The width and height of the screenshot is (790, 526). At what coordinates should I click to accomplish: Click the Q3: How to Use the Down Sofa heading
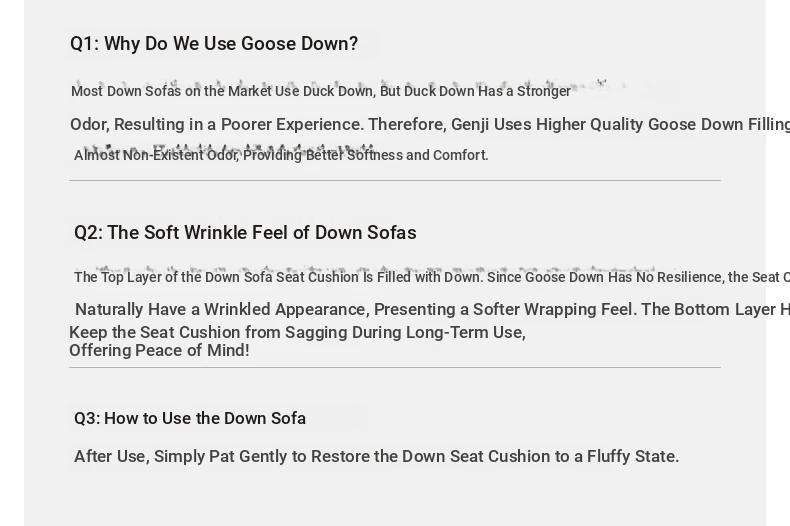pos(190,418)
